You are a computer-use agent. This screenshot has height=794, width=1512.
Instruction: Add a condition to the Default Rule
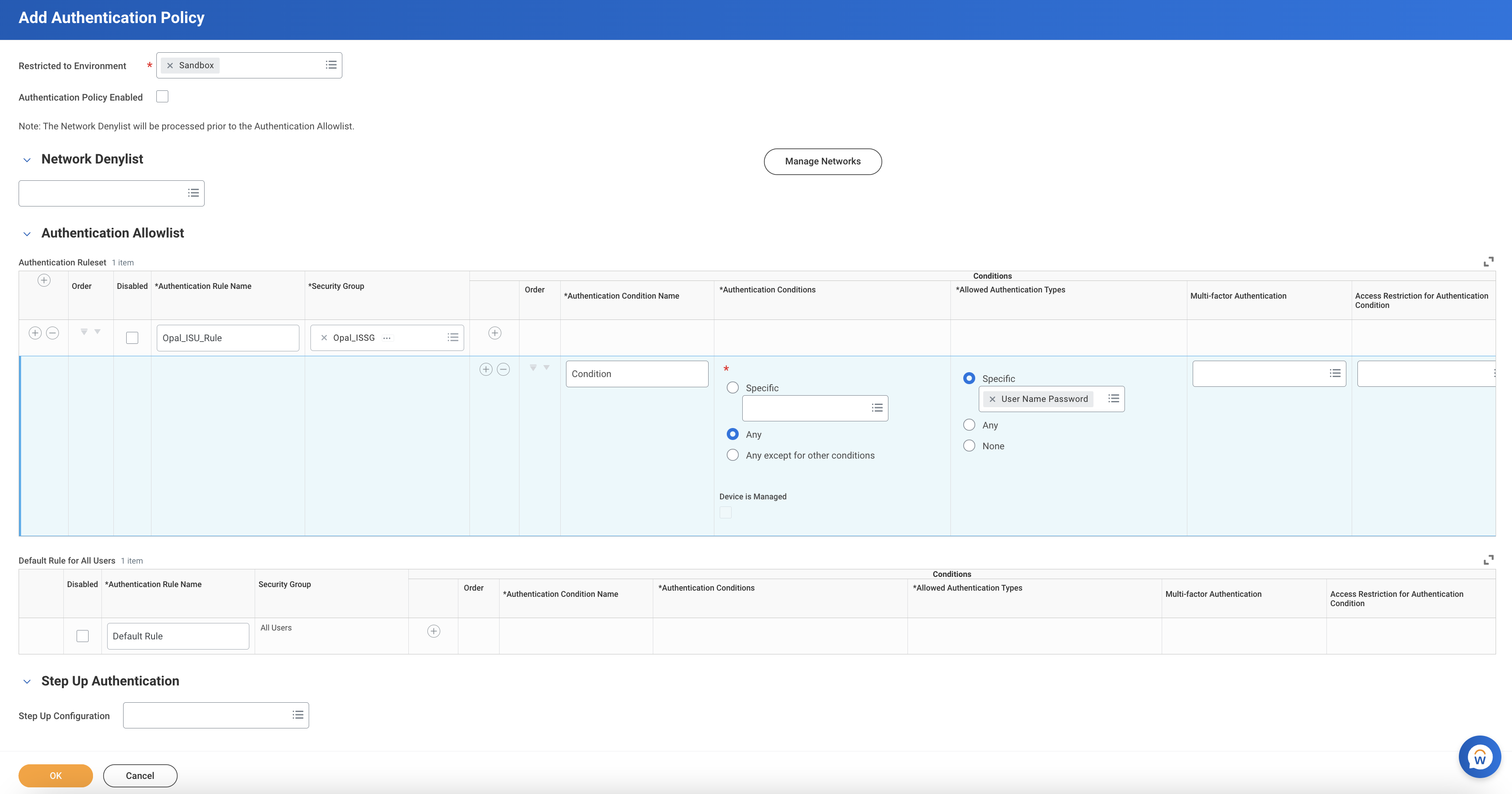pyautogui.click(x=433, y=631)
